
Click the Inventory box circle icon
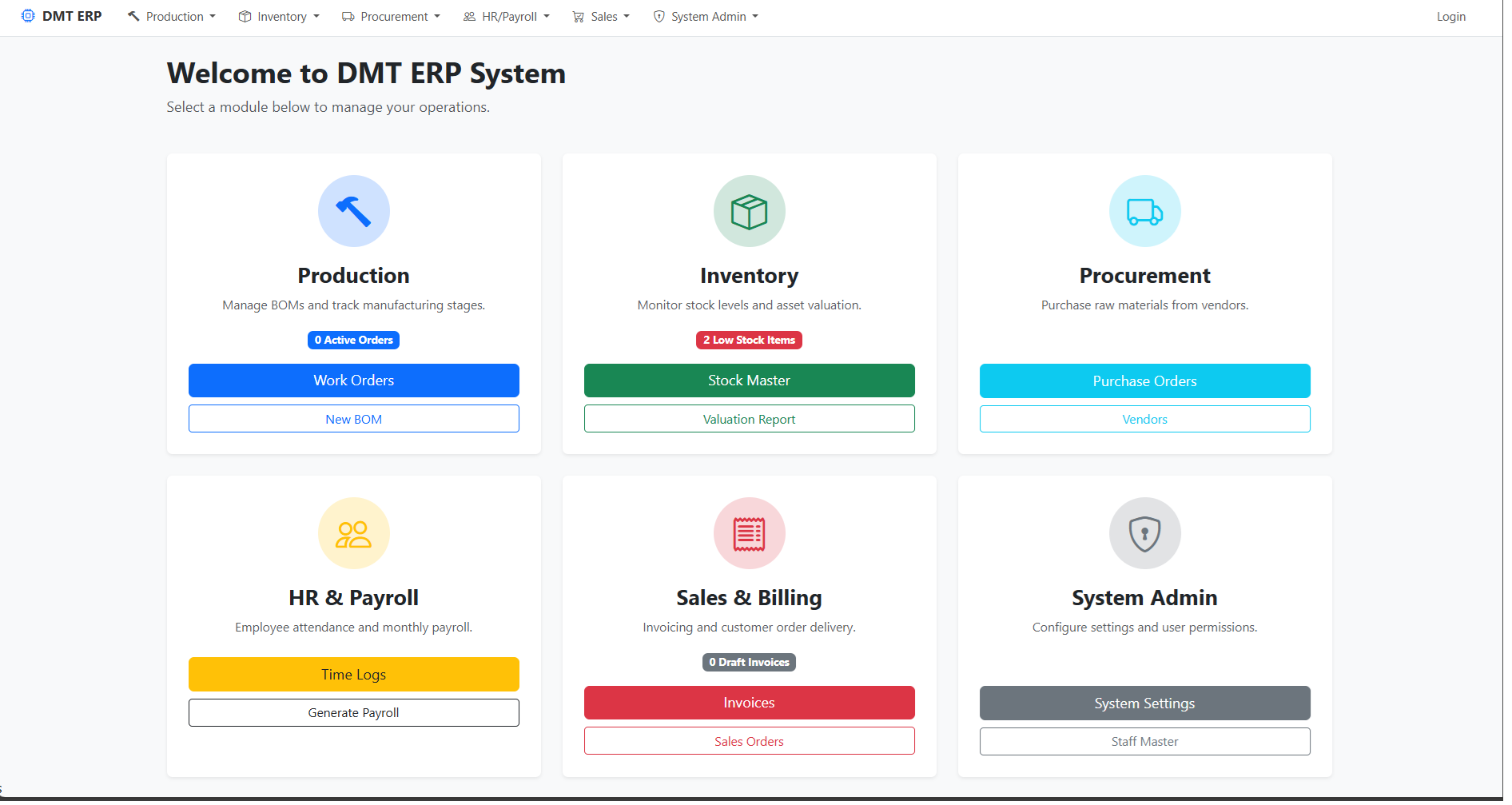[749, 211]
